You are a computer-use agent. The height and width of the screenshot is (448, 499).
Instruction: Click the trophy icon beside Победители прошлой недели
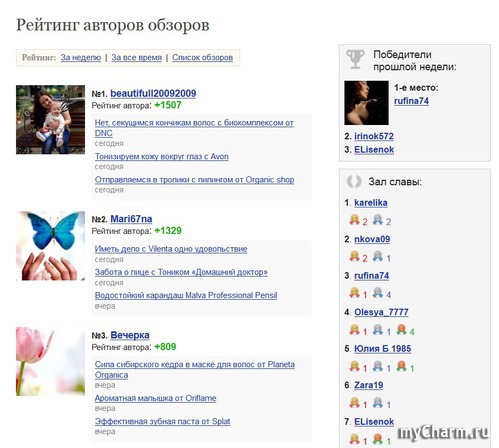click(355, 59)
